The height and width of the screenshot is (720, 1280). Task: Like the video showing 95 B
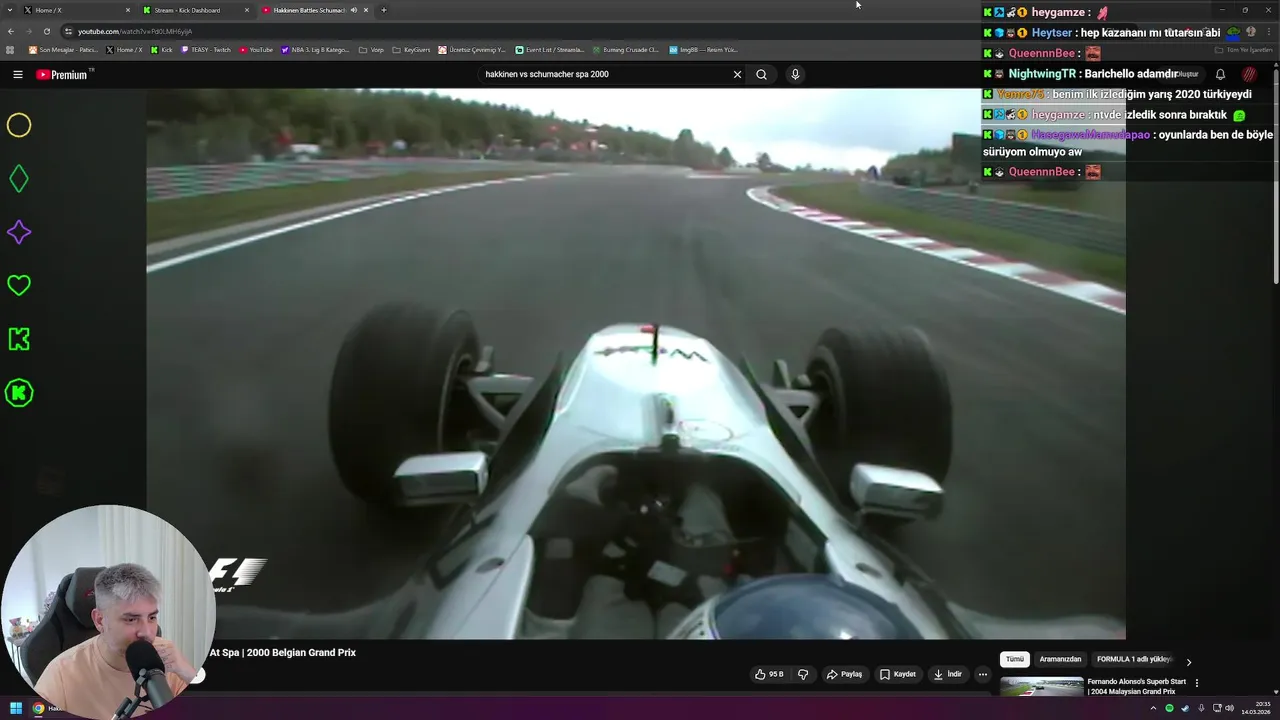(769, 674)
